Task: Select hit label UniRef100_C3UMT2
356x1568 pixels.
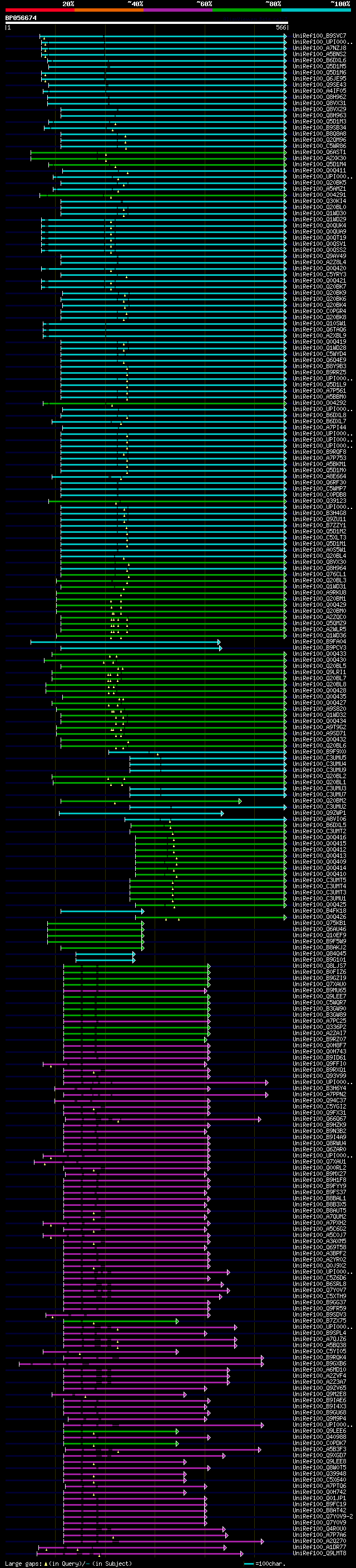Action: 319,831
